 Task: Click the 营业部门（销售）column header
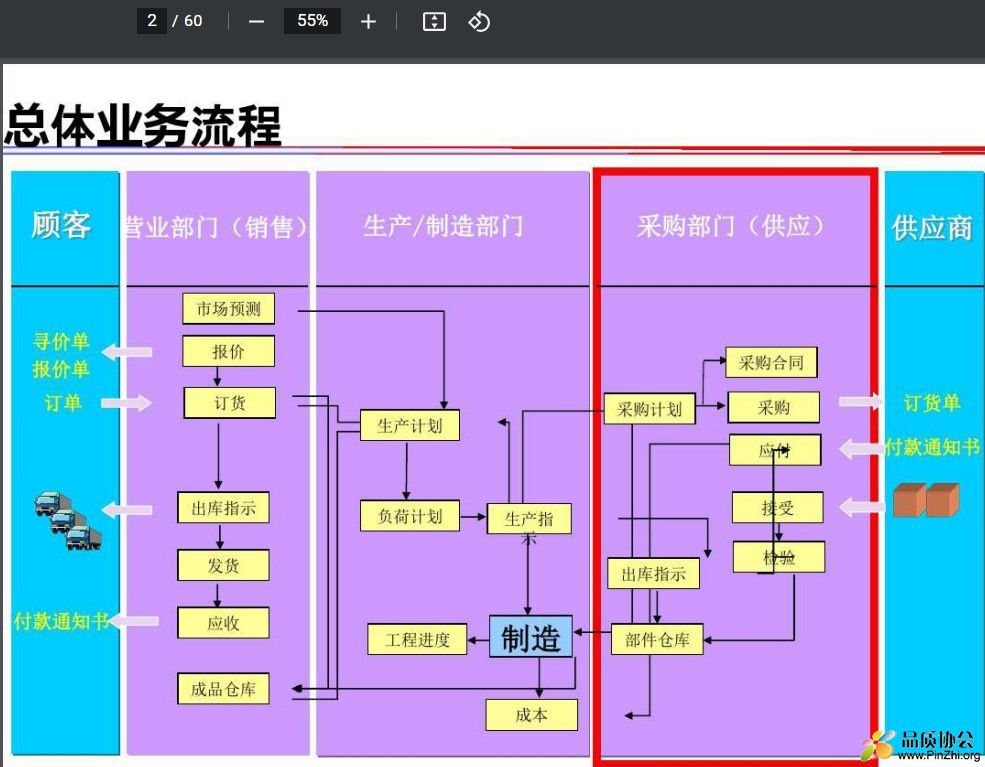pos(217,227)
